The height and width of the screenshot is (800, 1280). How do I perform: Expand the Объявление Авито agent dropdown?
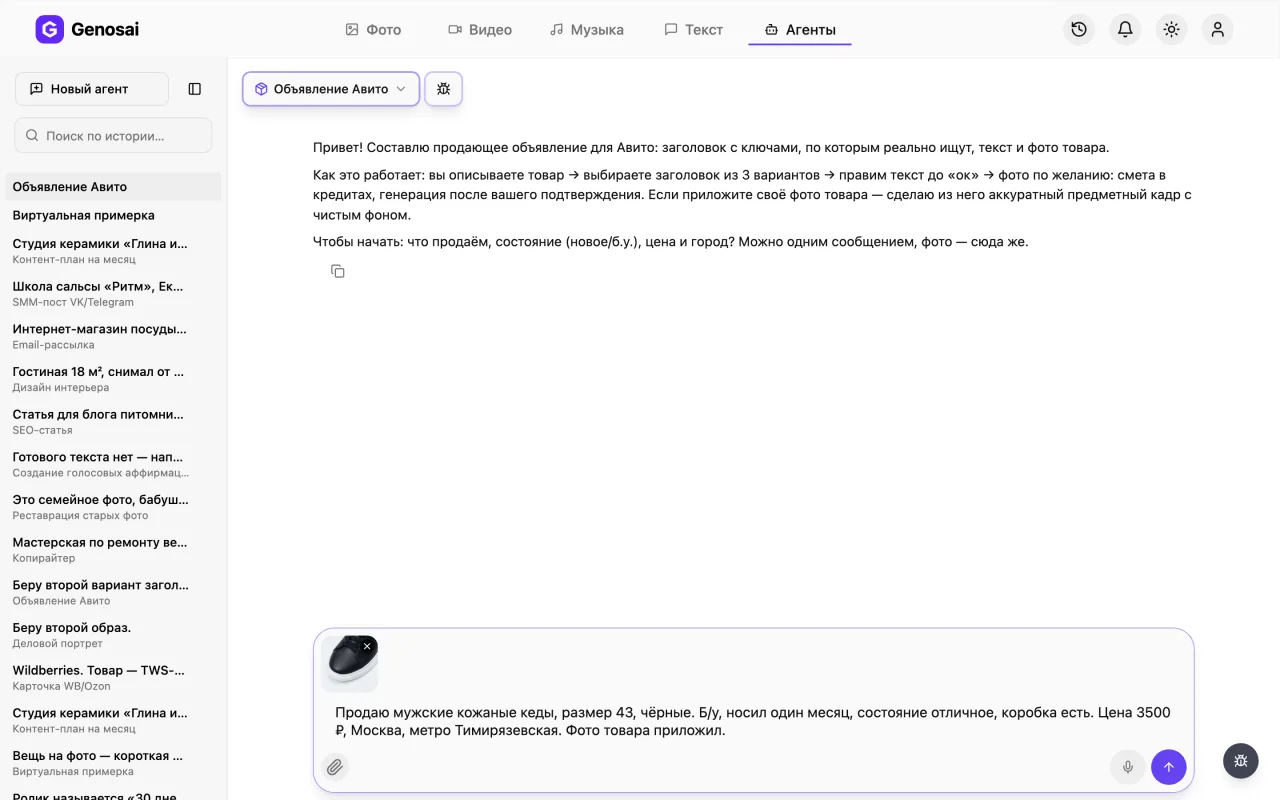[331, 89]
